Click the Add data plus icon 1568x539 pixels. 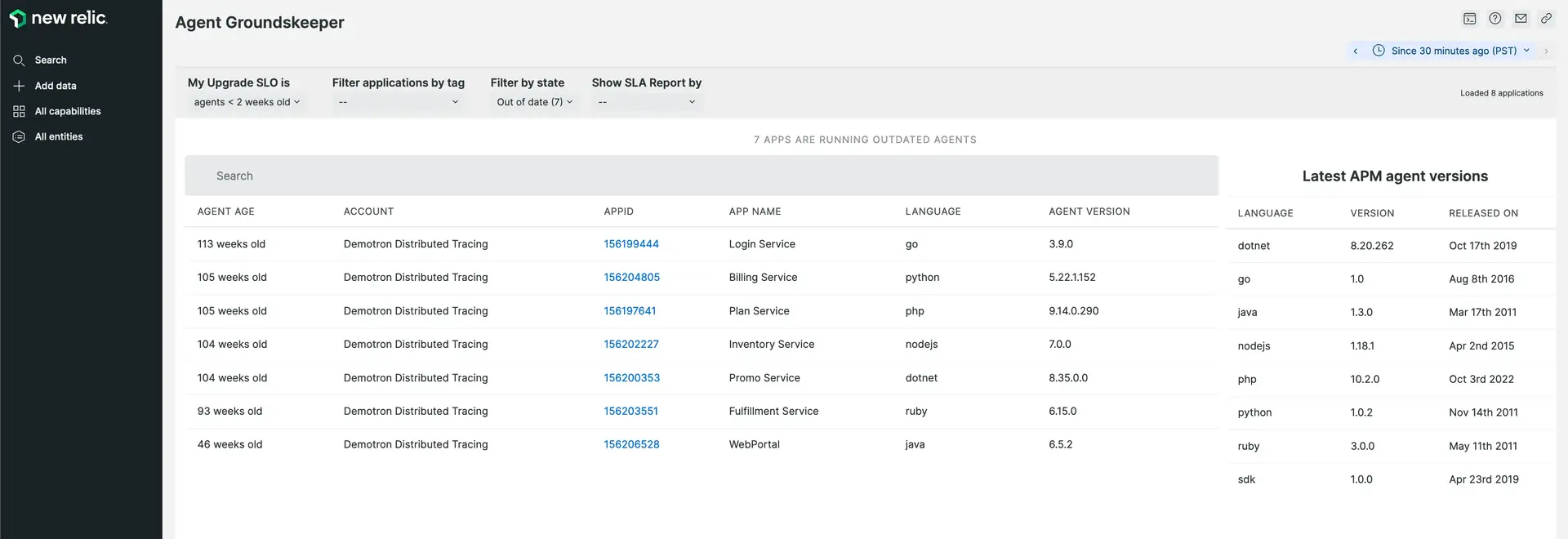click(x=19, y=86)
